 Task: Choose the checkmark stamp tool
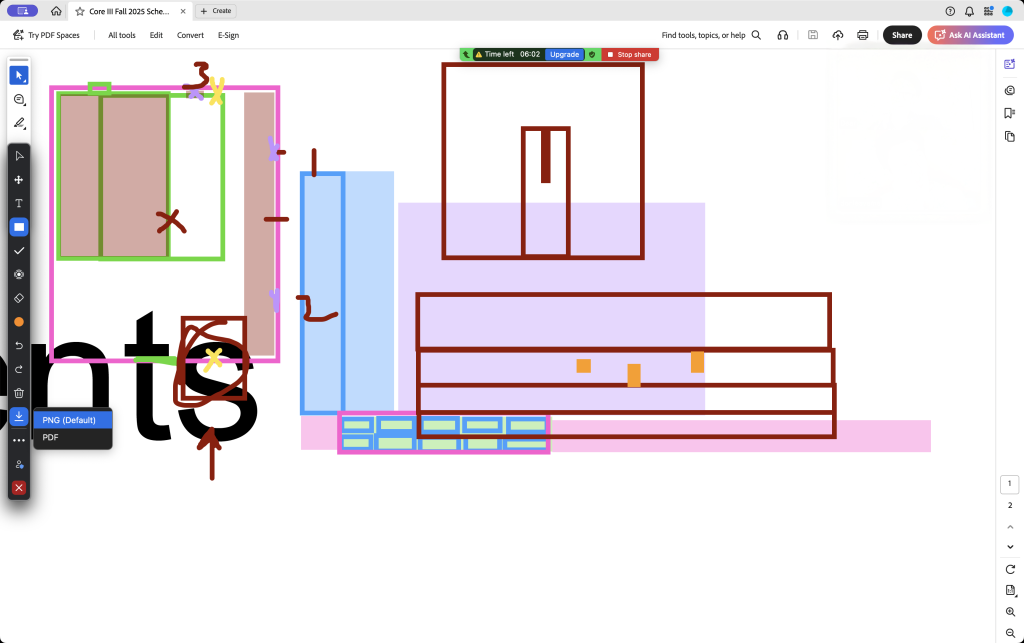(x=19, y=251)
